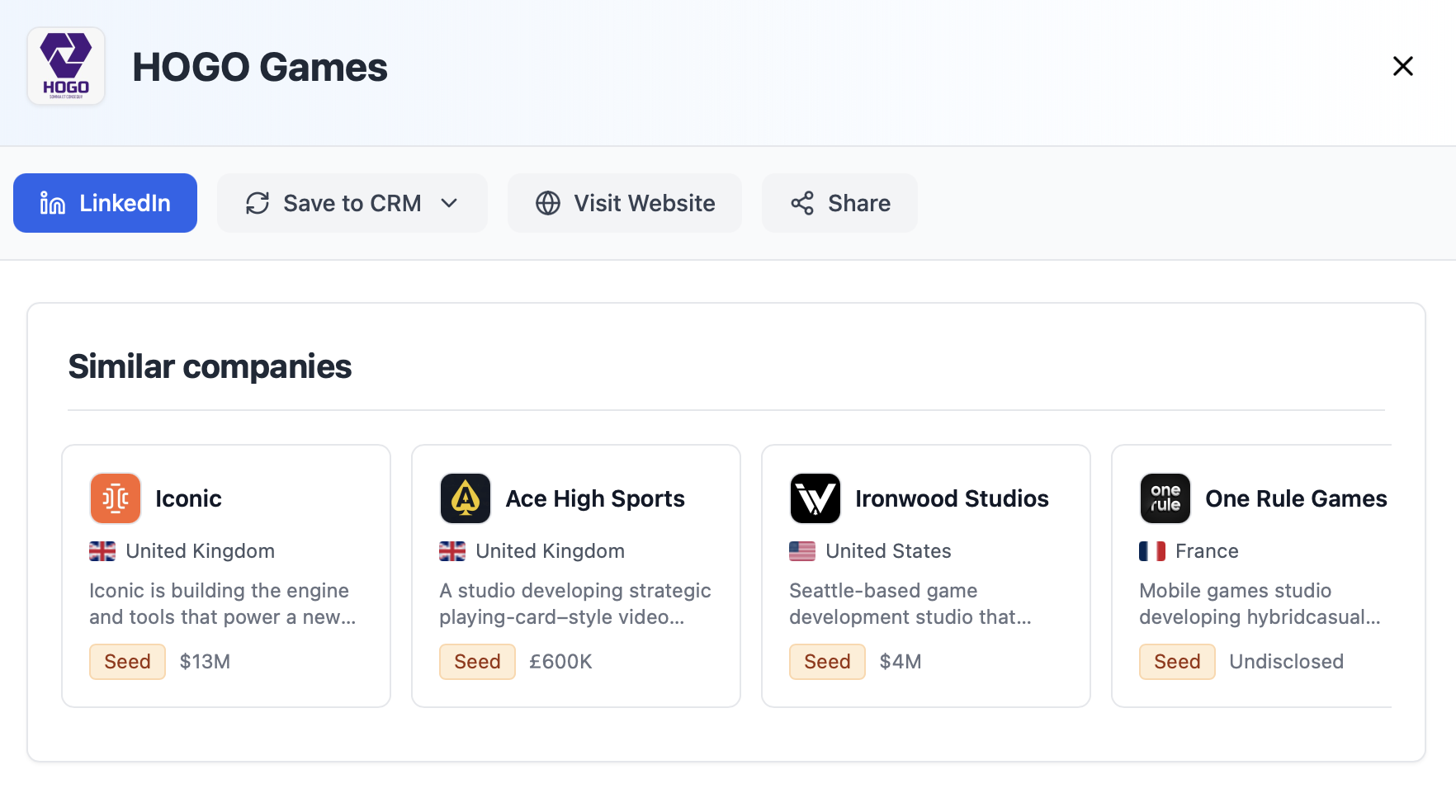Click the sync icon on Save to CRM
The width and height of the screenshot is (1456, 812).
(257, 203)
